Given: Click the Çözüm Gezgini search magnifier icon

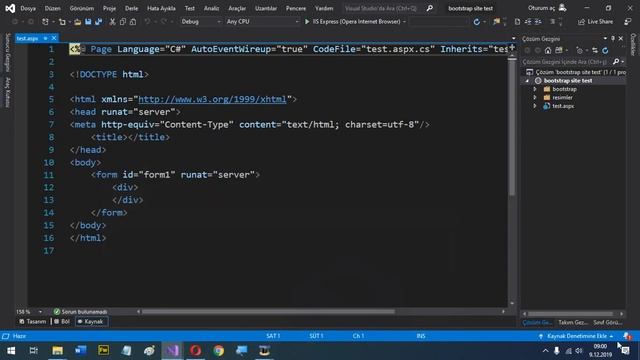Looking at the screenshot, I should [x=616, y=62].
